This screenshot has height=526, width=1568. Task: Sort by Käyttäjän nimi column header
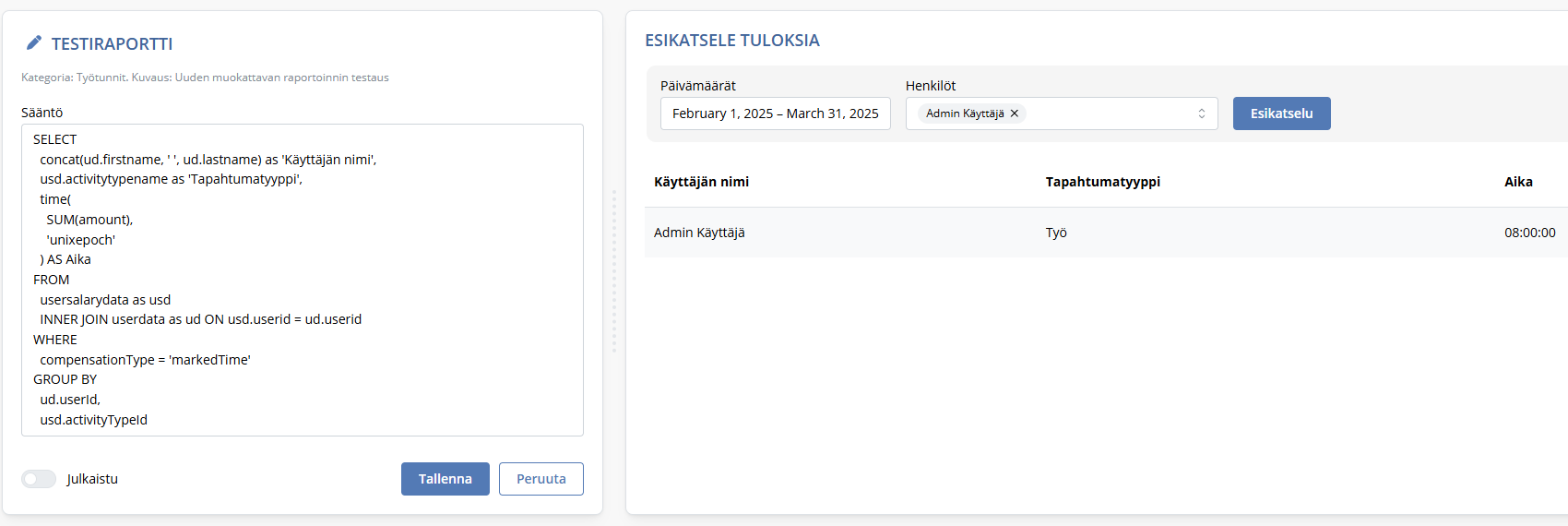pos(701,182)
